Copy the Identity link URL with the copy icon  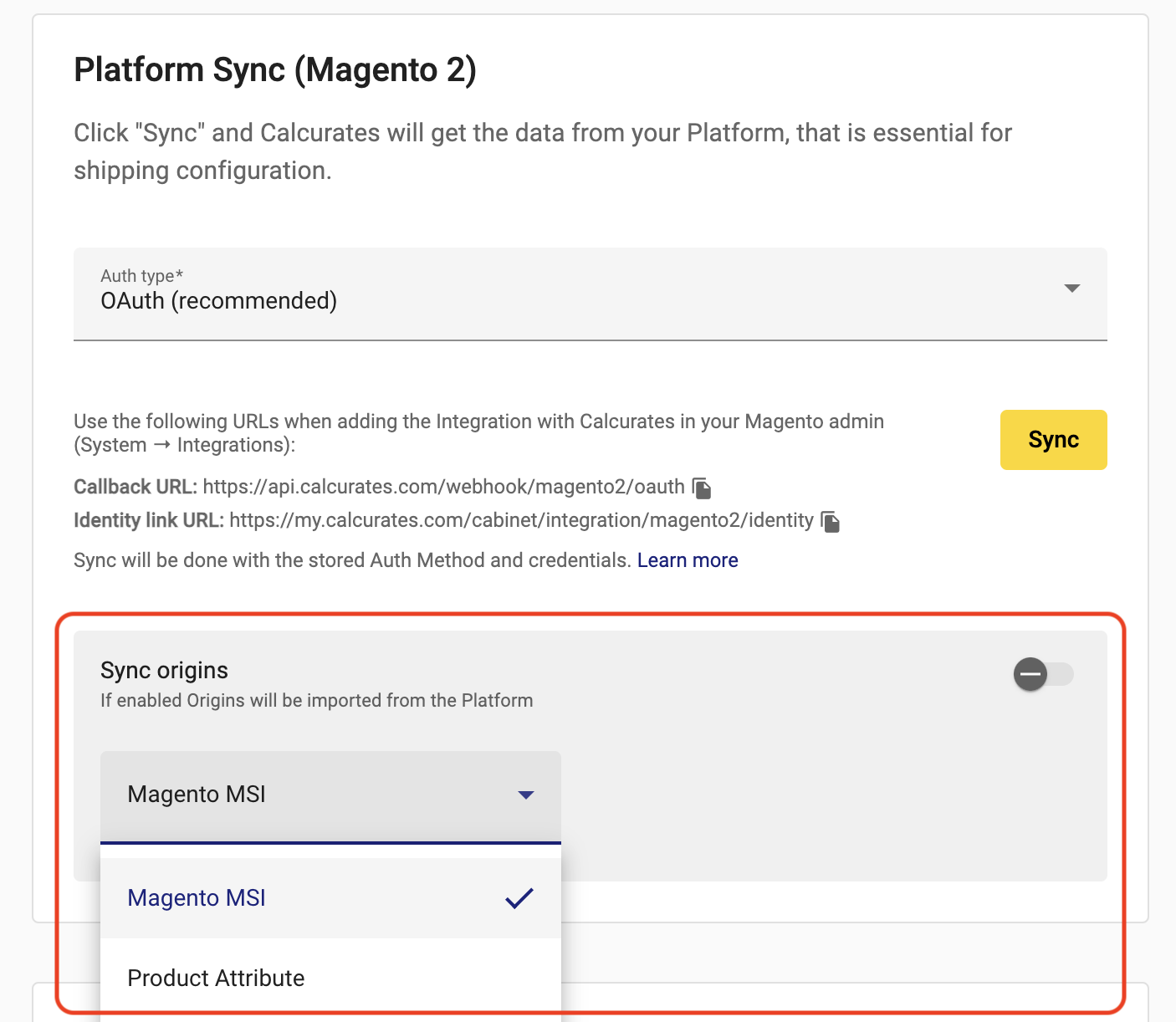(x=831, y=522)
